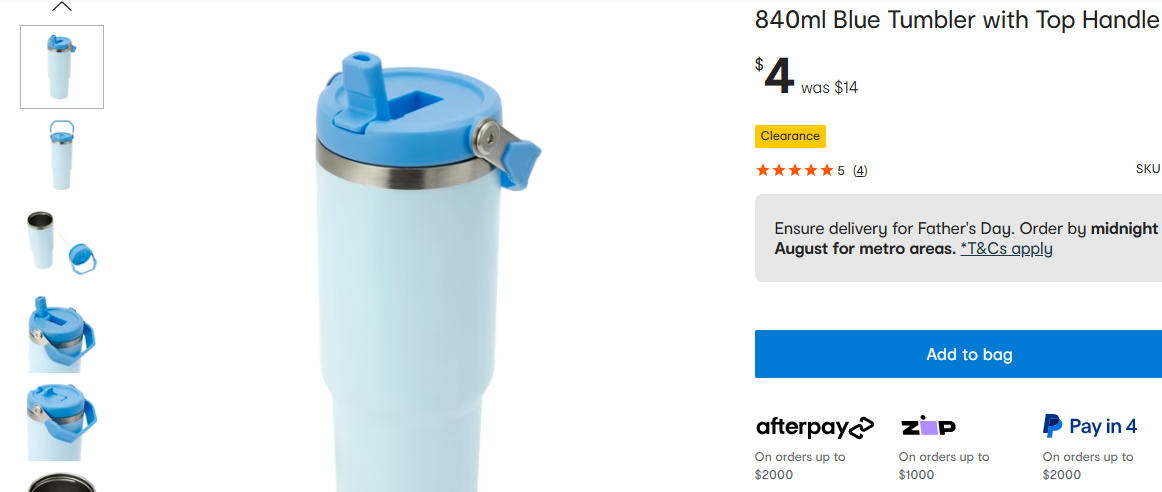This screenshot has height=492, width=1162.
Task: Click the yellow Clearance badge
Action: 790,136
